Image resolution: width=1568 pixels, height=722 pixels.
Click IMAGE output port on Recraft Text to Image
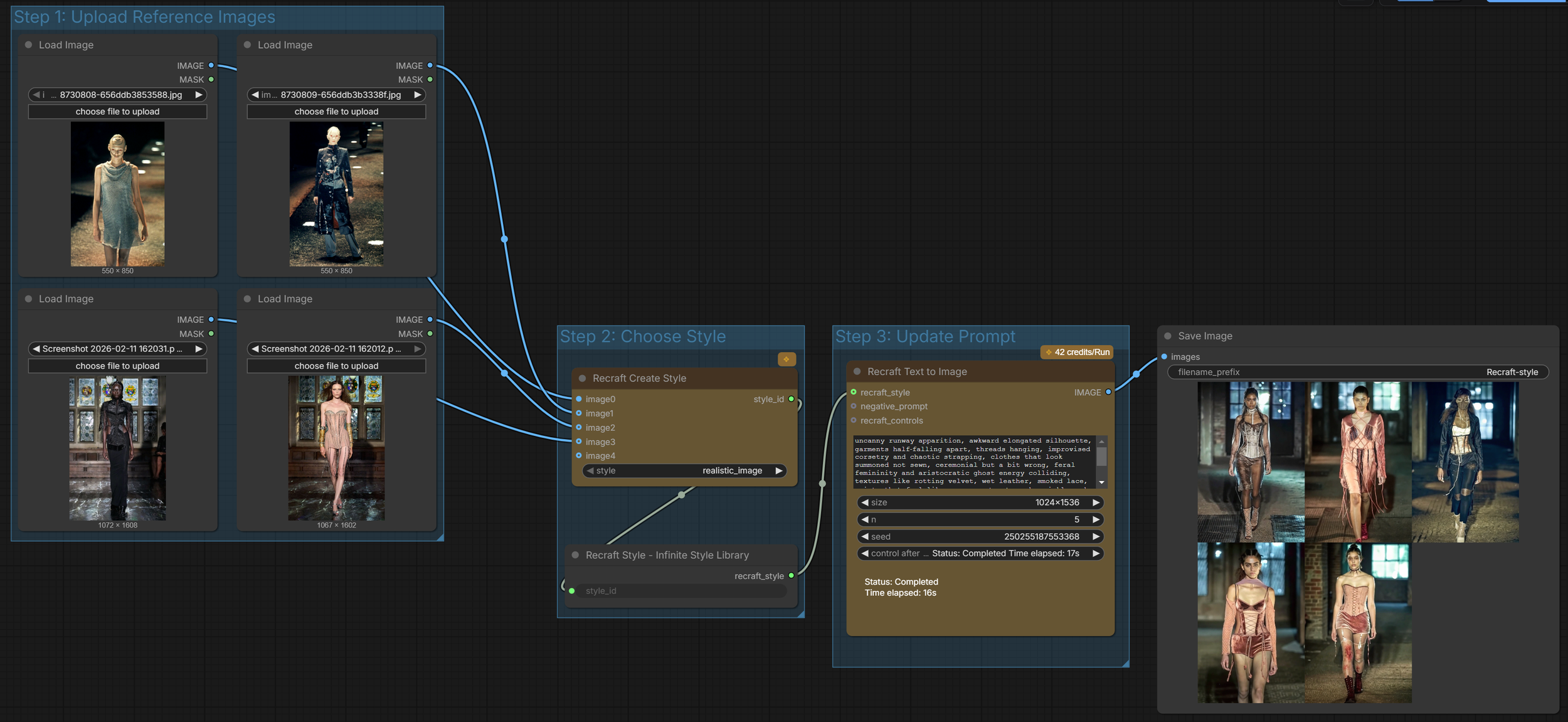[1108, 392]
